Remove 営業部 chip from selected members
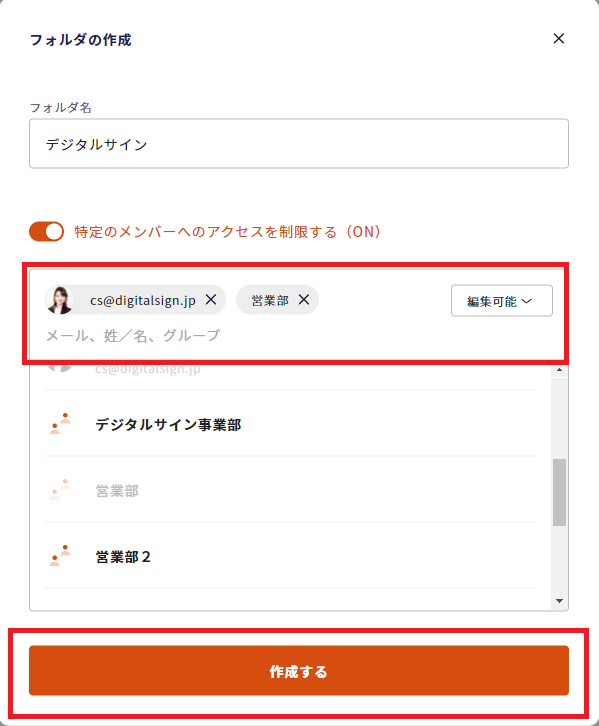Viewport: 599px width, 726px height. pos(304,300)
